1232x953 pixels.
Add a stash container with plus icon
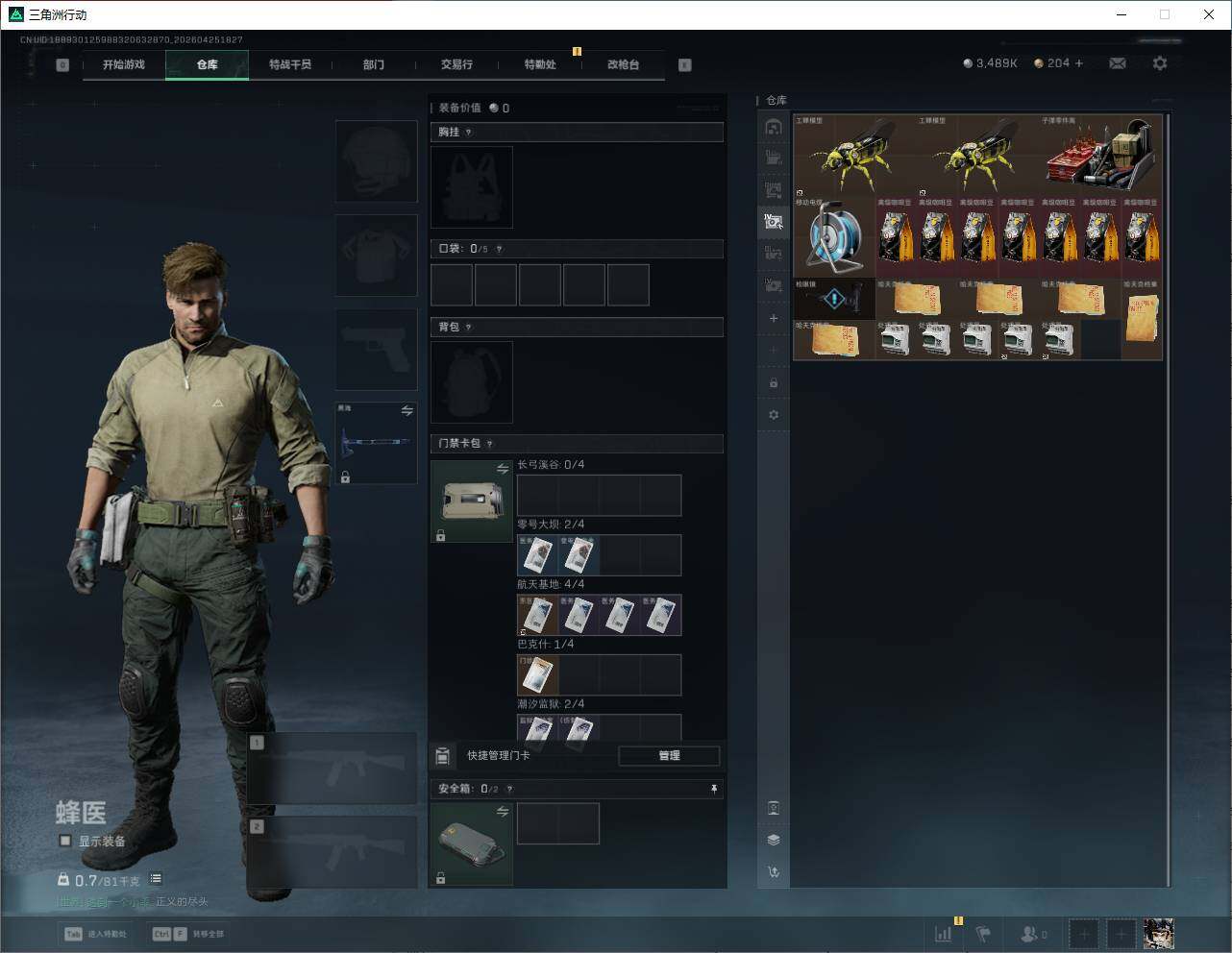774,318
